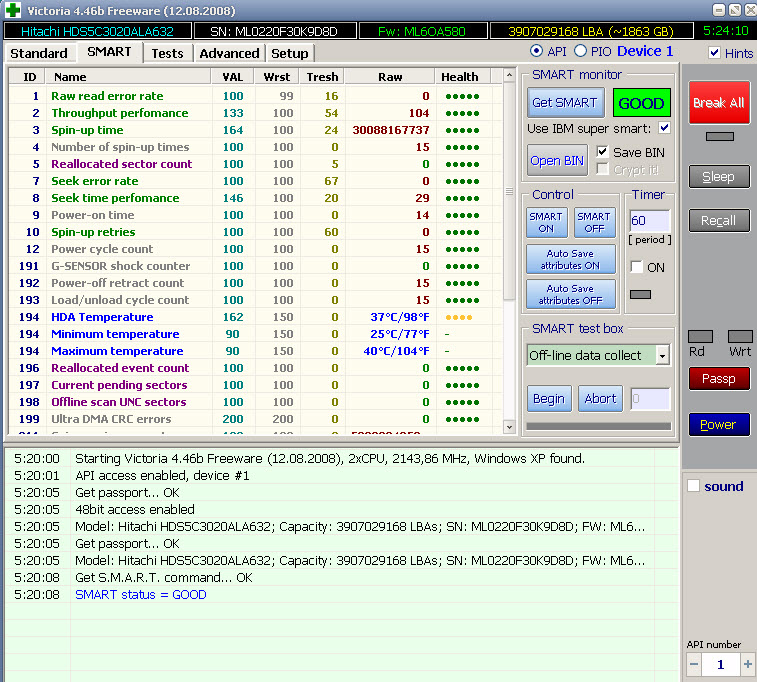The height and width of the screenshot is (682, 757).
Task: Select the Raw read error rate row
Action: click(x=256, y=96)
